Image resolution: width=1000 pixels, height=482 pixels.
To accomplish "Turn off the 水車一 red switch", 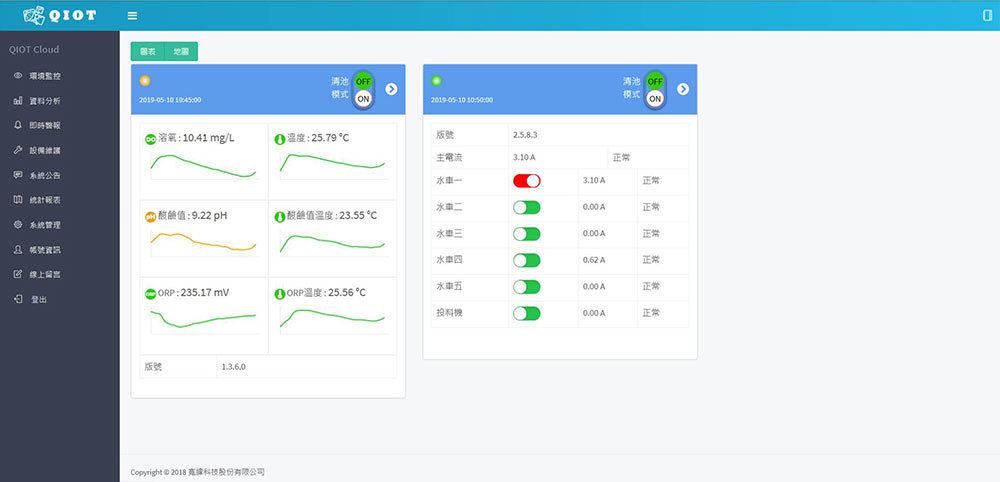I will (526, 181).
